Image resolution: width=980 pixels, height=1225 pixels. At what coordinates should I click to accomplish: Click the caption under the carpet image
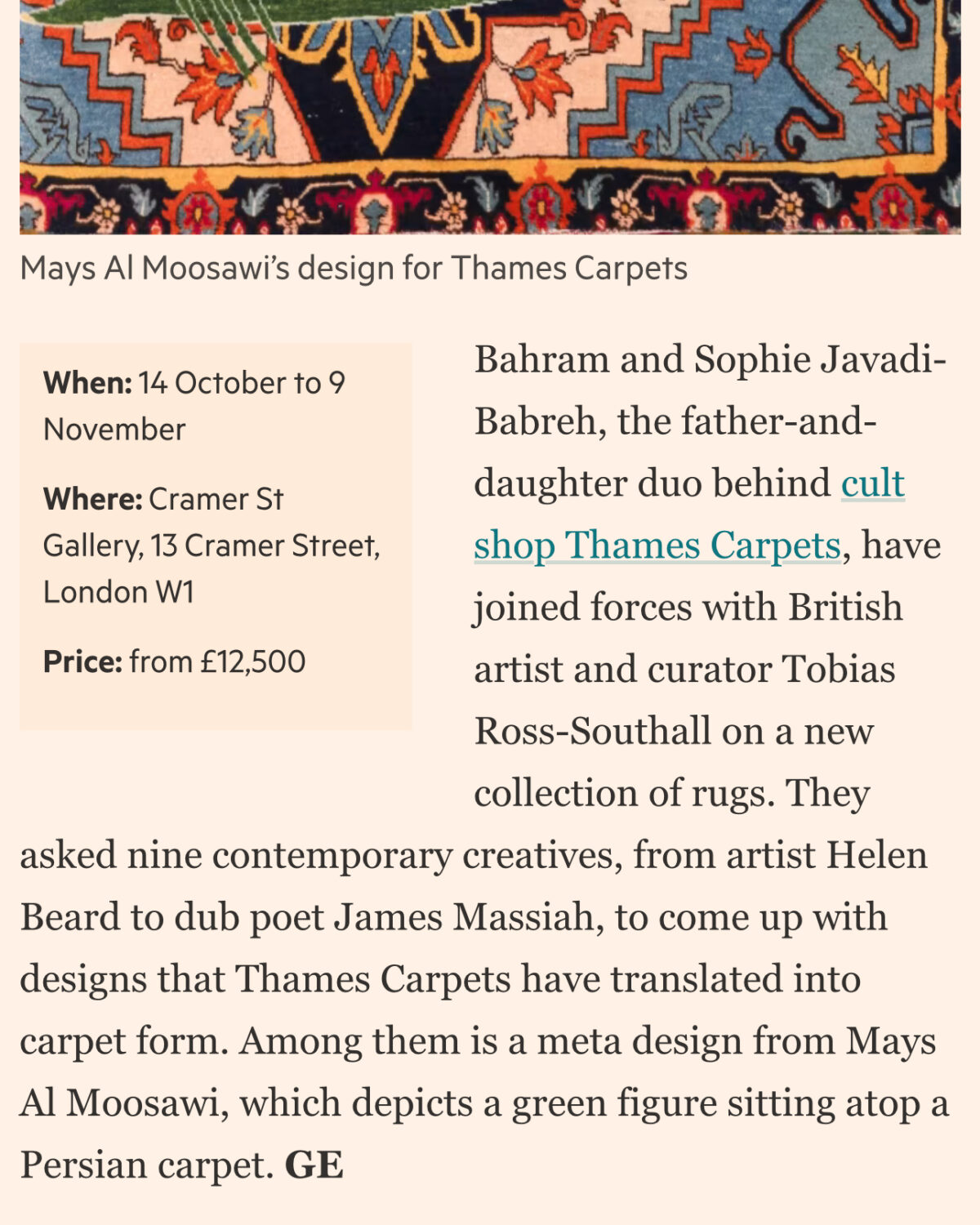tap(353, 269)
